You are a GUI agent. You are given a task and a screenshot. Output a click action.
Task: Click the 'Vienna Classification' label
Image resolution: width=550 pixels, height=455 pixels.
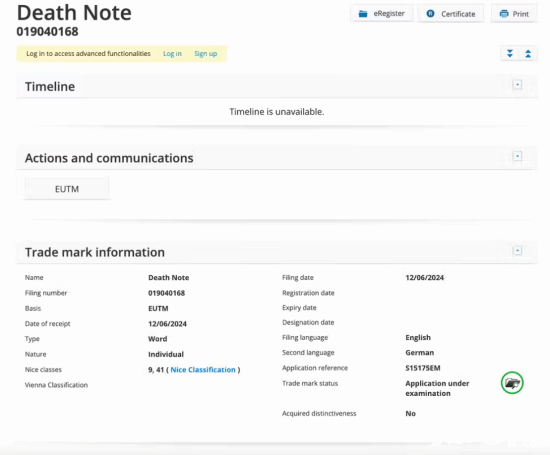pyautogui.click(x=56, y=385)
